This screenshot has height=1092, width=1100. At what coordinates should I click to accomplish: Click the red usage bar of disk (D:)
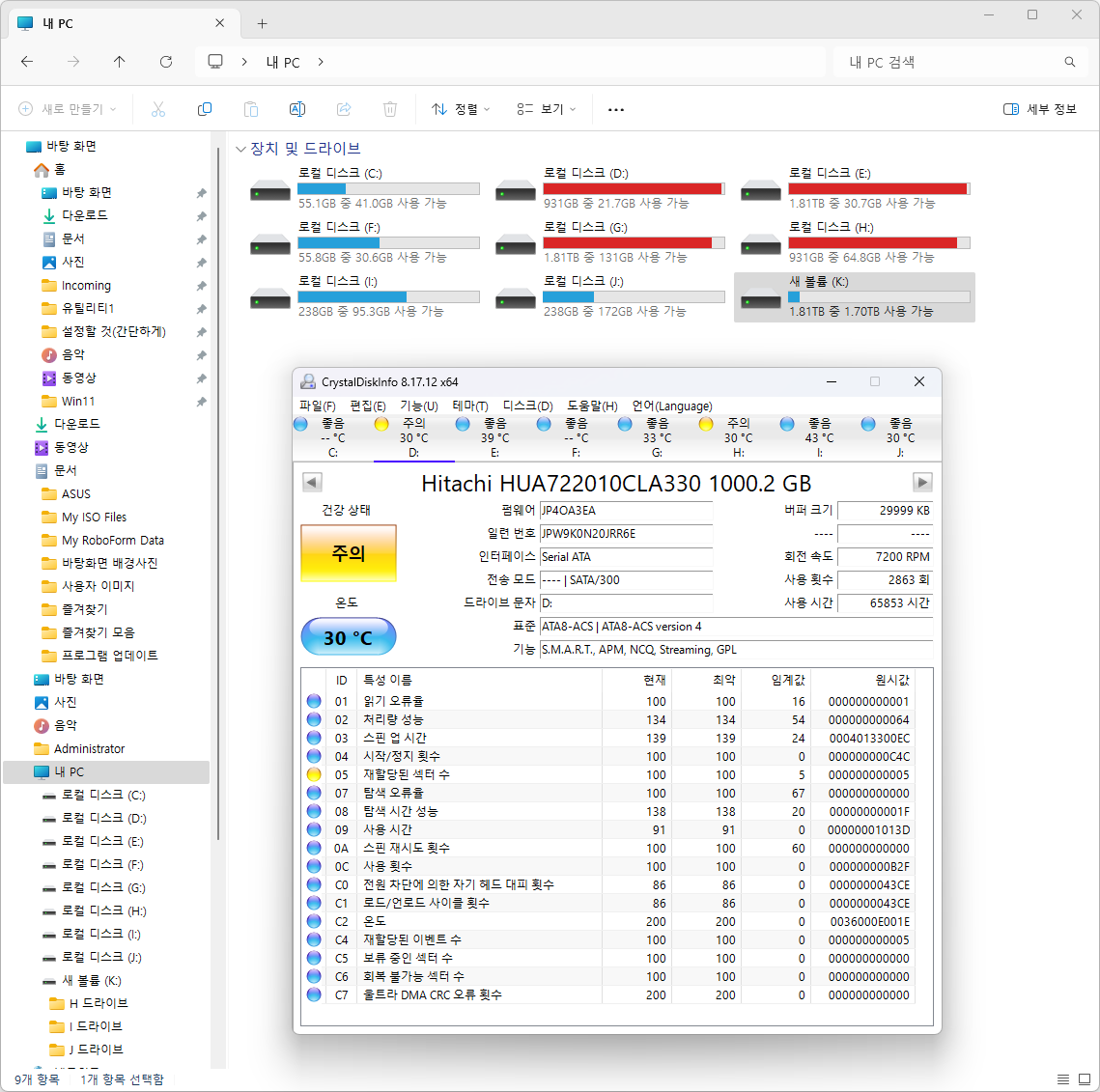tap(634, 188)
